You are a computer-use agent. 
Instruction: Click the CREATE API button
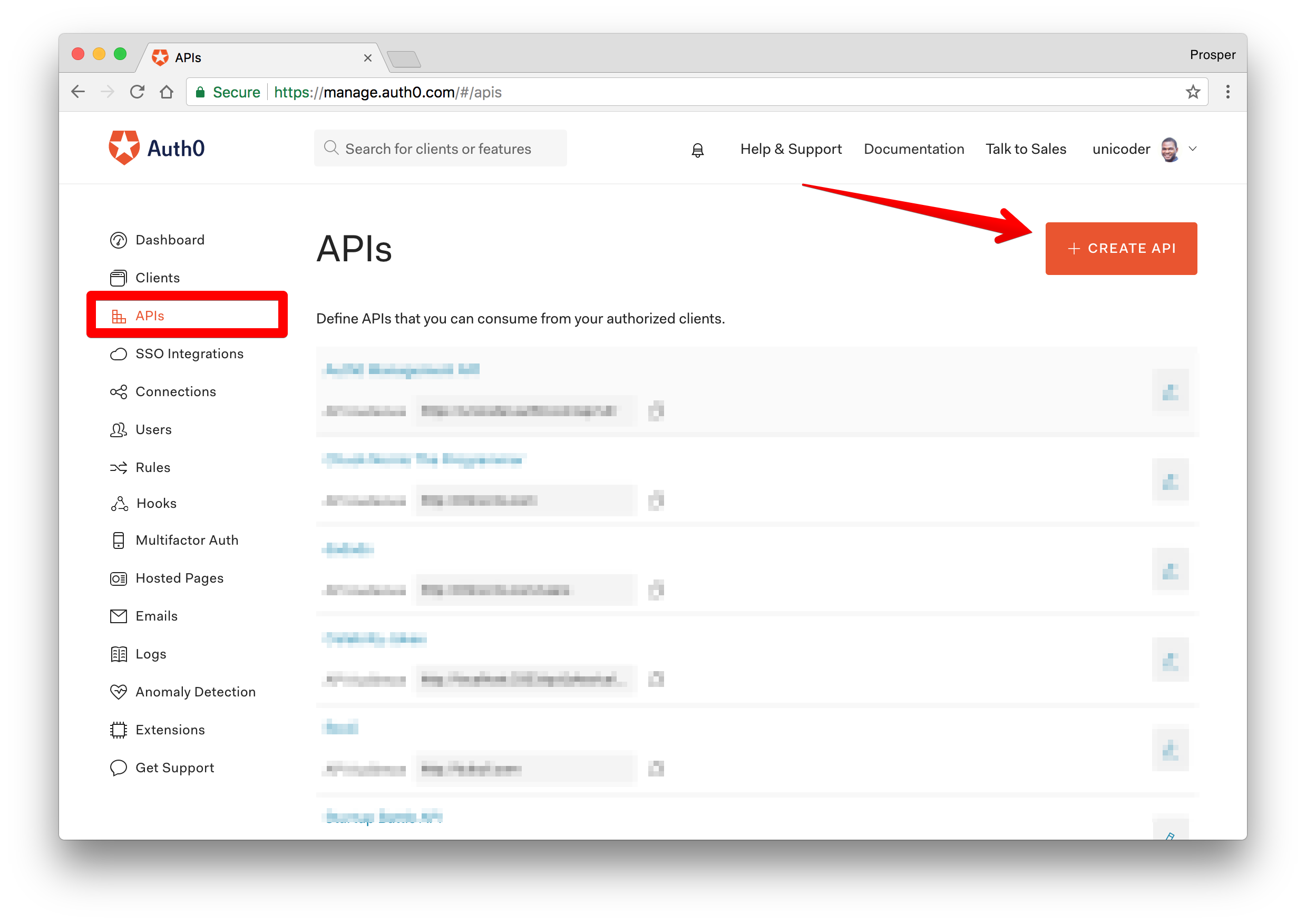[1121, 248]
